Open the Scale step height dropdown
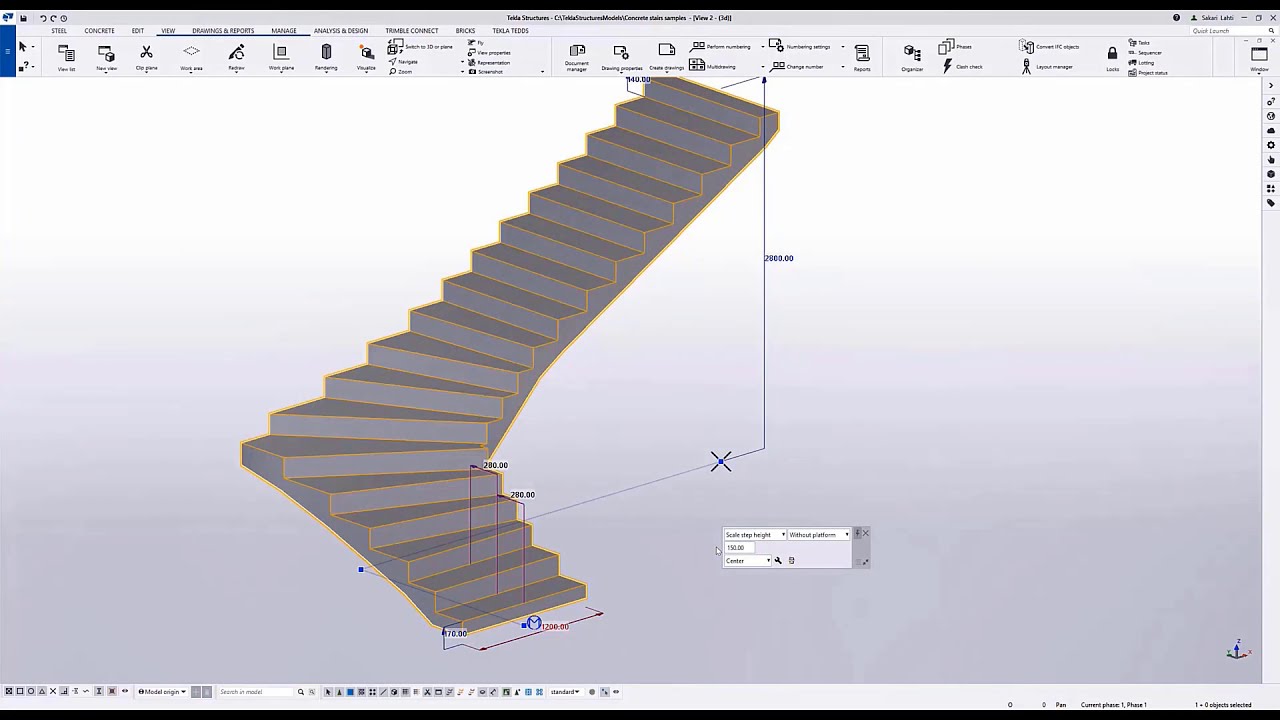1280x720 pixels. (x=755, y=535)
